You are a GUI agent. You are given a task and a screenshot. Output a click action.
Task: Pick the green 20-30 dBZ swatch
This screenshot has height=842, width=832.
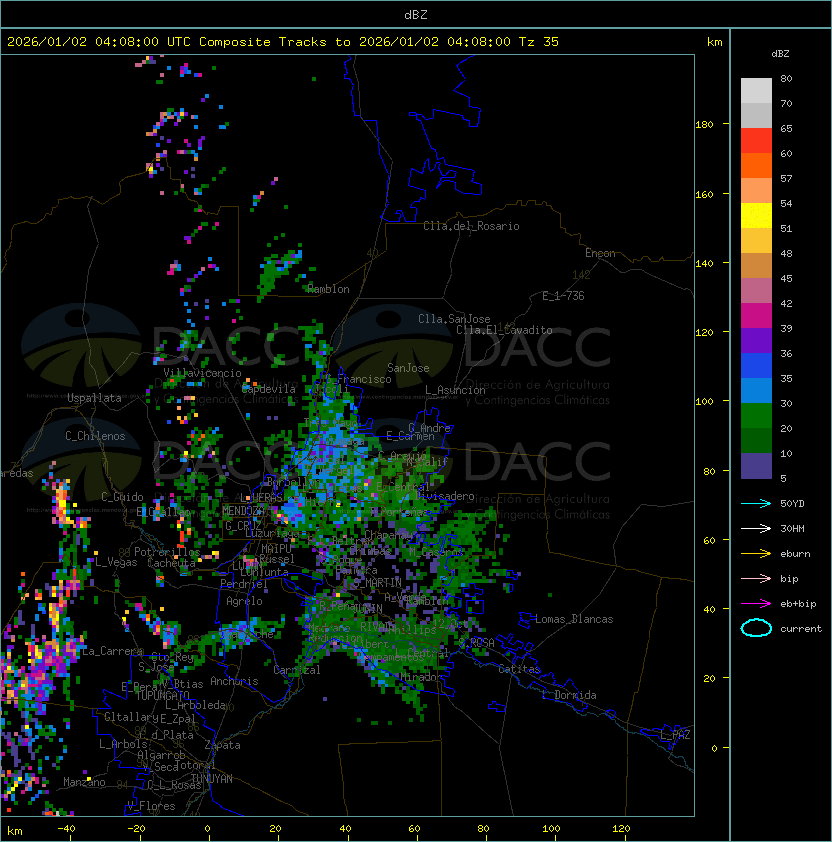click(x=756, y=416)
